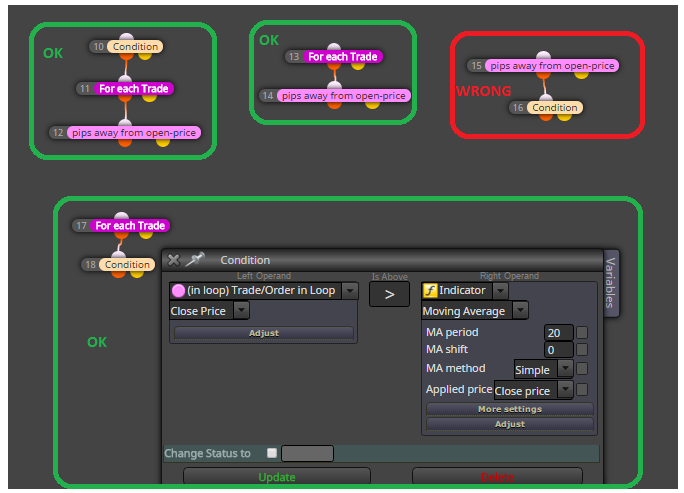The image size is (684, 493).
Task: Open the Trade/Order in Loop dropdown
Action: pos(350,291)
